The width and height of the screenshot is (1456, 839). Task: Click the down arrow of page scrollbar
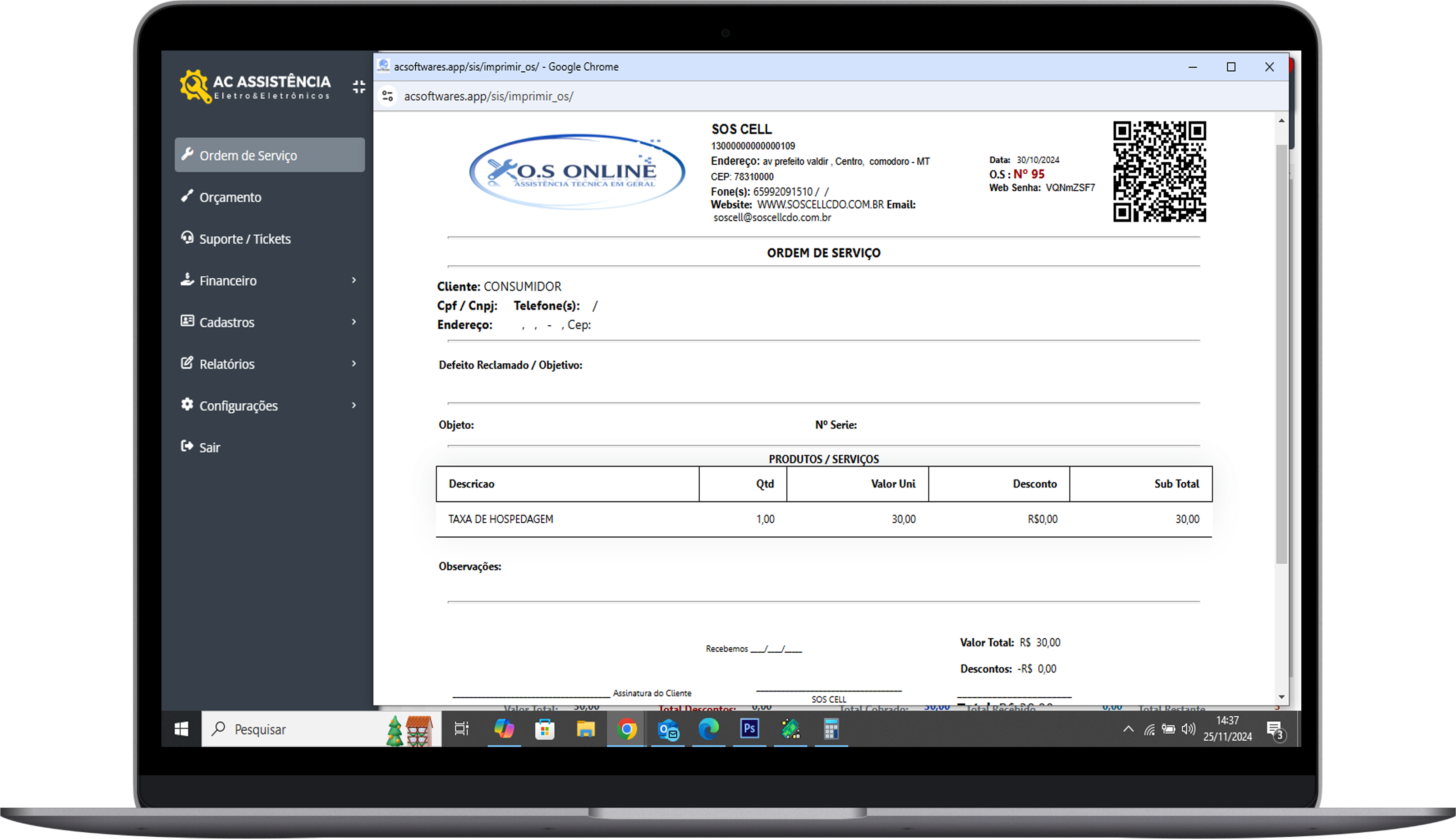pyautogui.click(x=1281, y=696)
